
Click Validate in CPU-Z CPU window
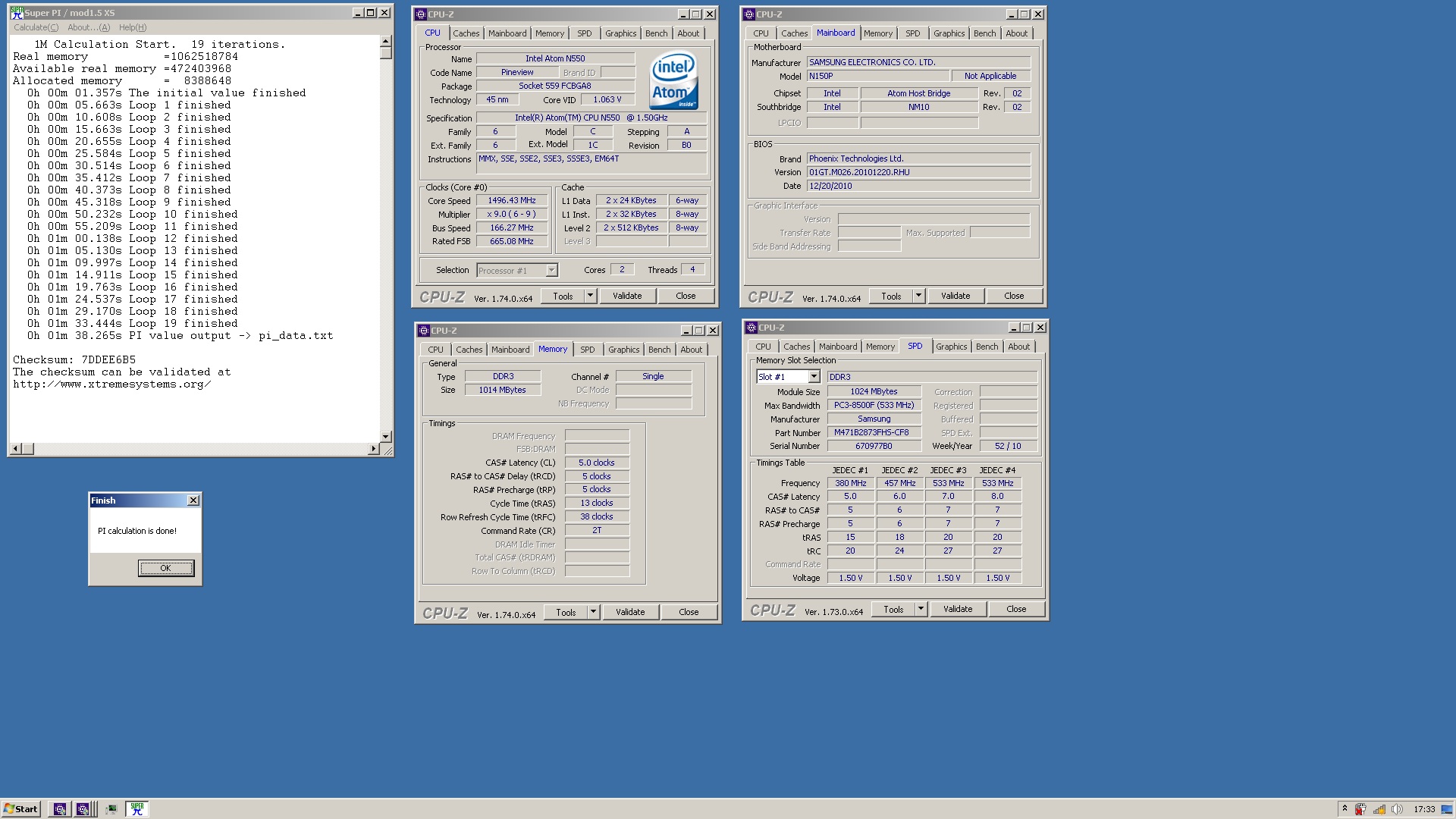point(627,296)
